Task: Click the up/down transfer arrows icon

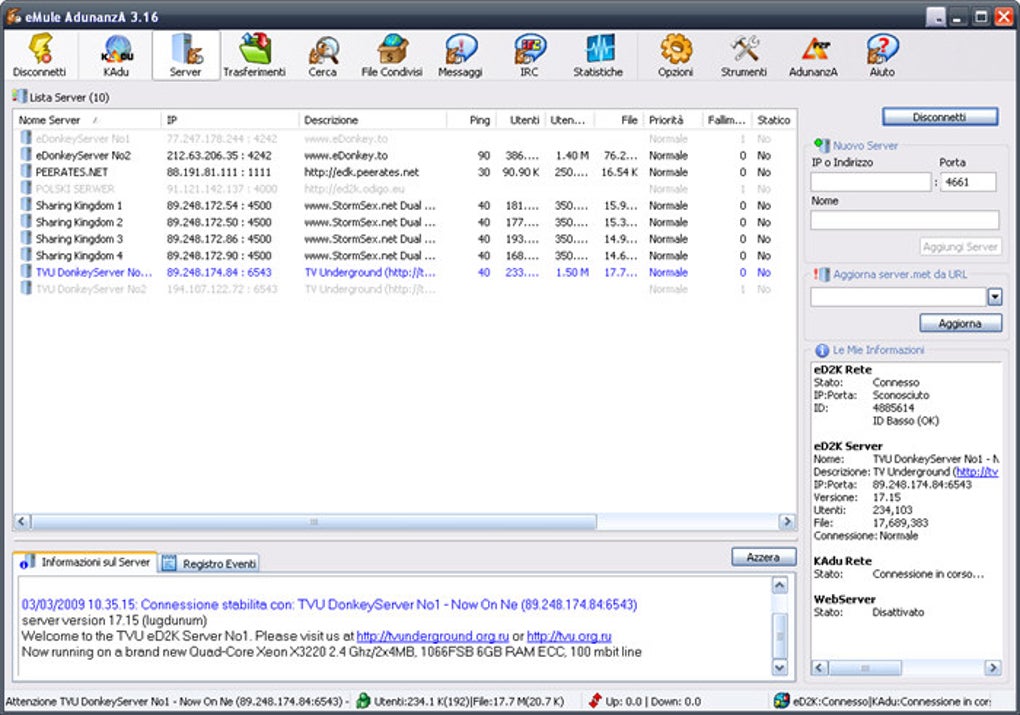Action: 595,701
